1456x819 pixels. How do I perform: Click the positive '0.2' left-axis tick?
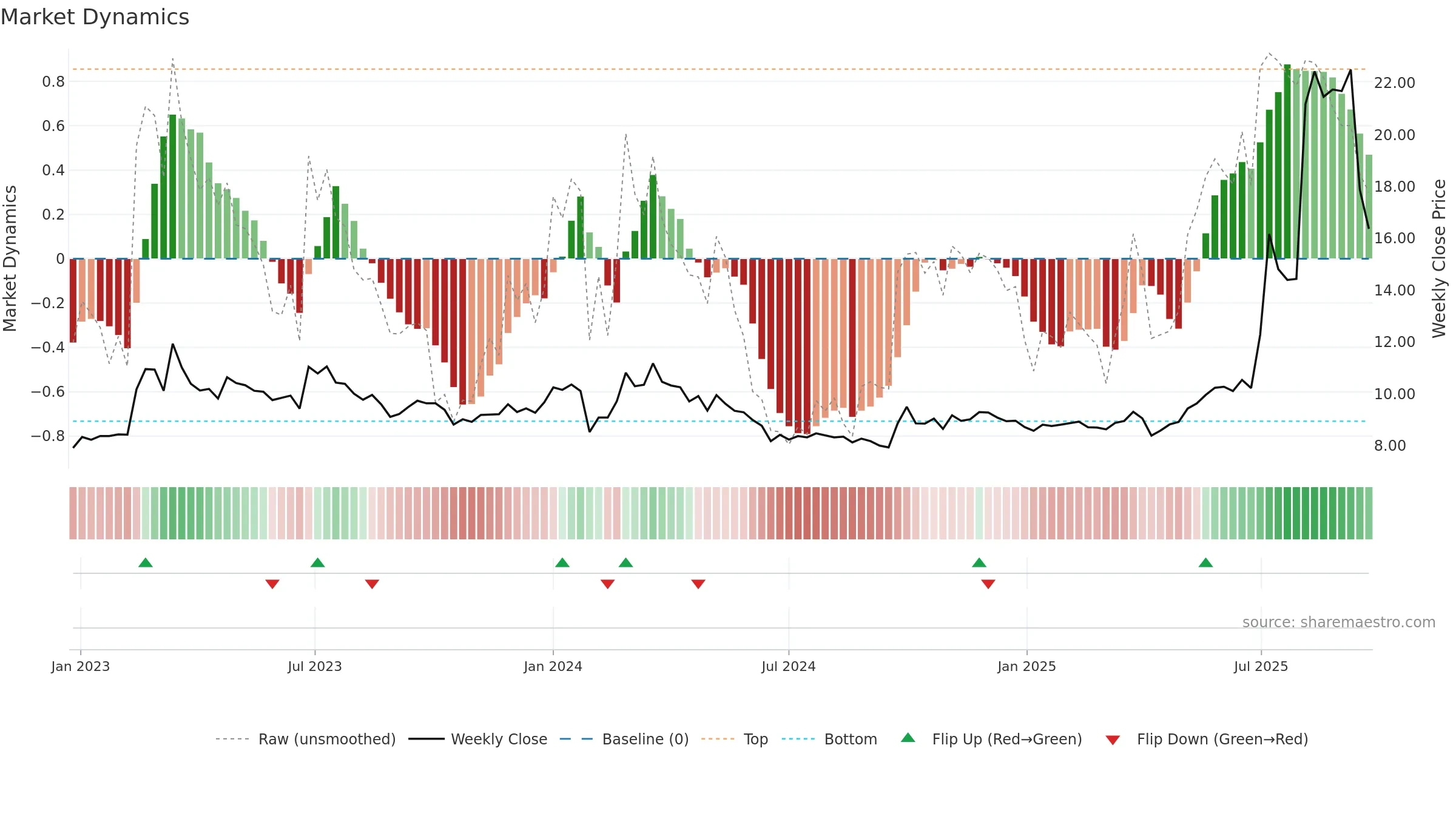(53, 215)
